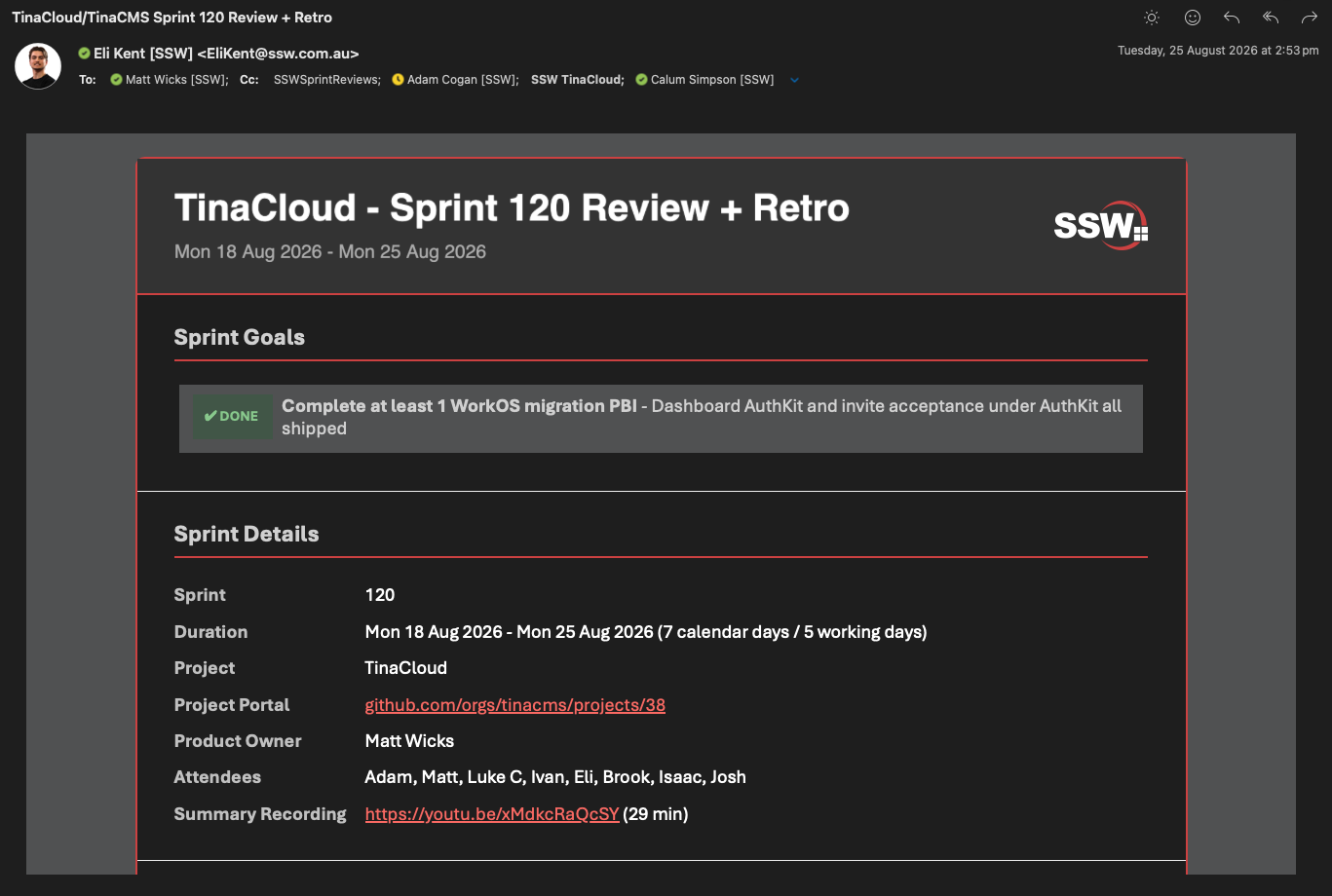Viewport: 1332px width, 896px height.
Task: Click the green presence icon beside Eli Kent
Action: pos(85,54)
